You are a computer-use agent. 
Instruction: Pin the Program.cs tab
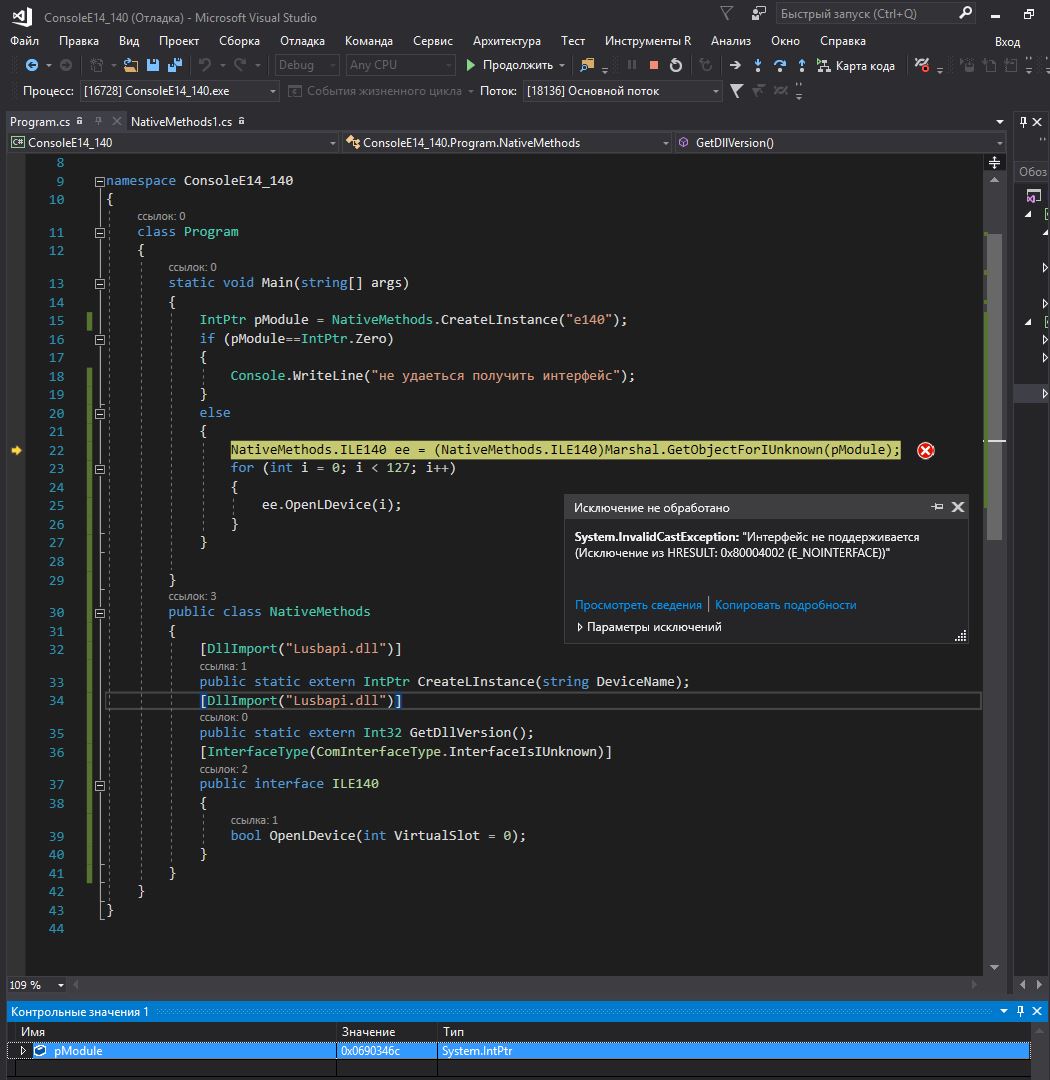[x=98, y=121]
